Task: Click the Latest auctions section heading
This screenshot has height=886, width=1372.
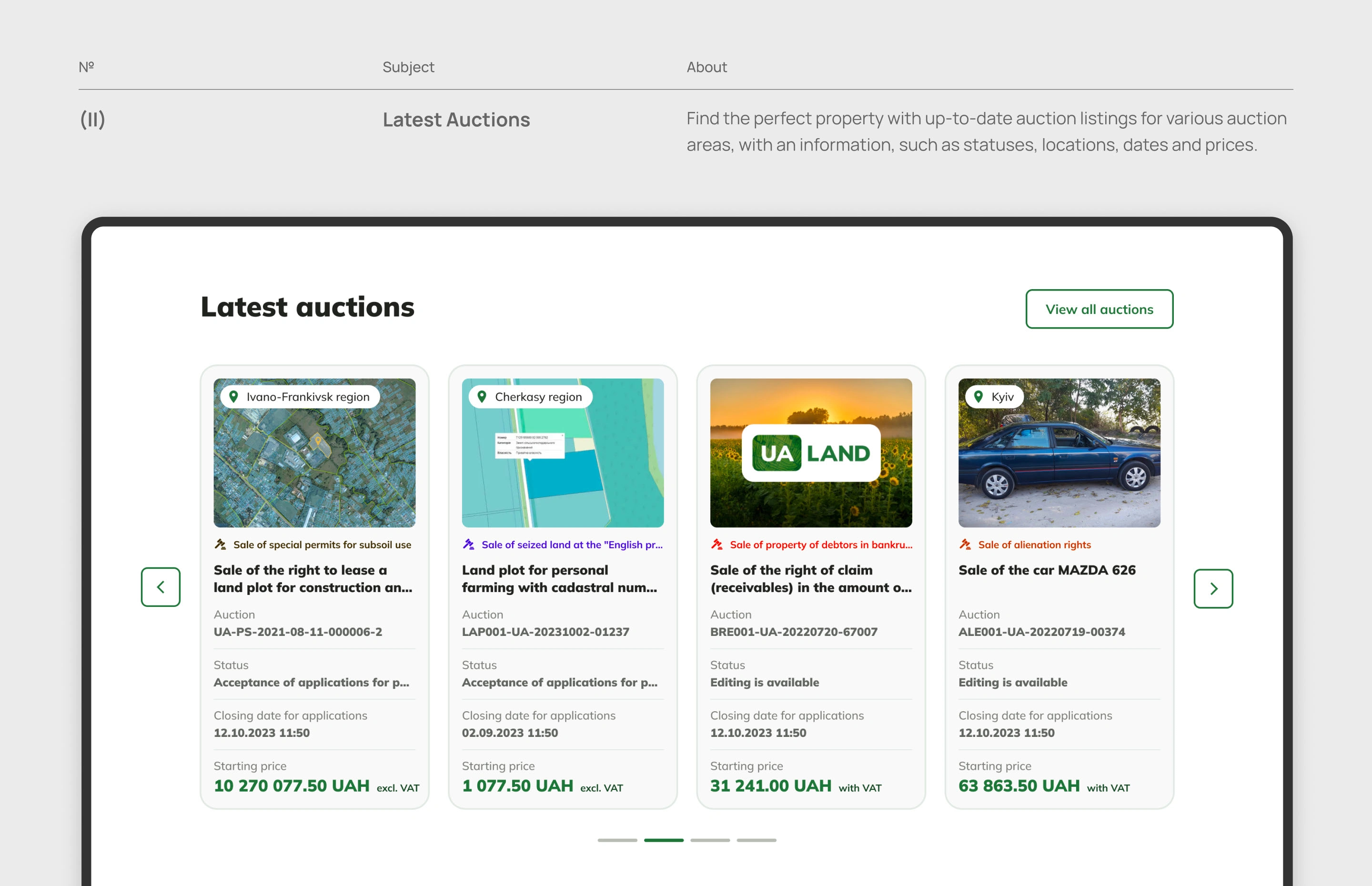Action: tap(307, 307)
